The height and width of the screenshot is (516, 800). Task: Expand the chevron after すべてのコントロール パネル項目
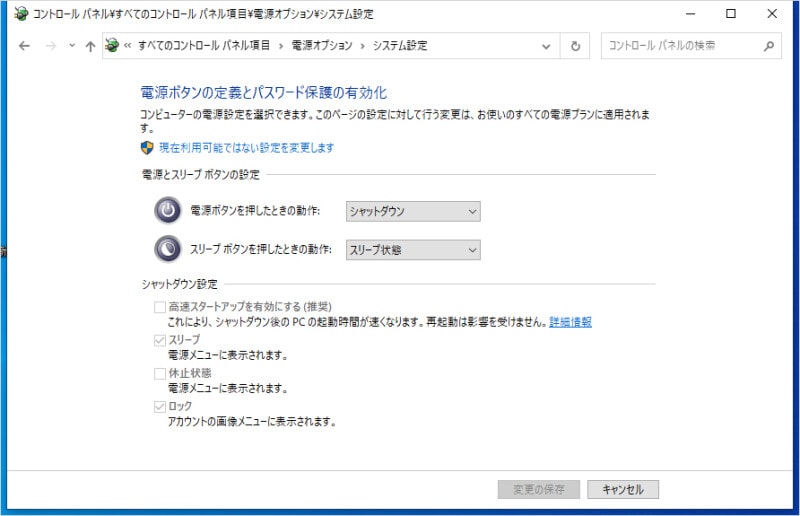click(281, 46)
